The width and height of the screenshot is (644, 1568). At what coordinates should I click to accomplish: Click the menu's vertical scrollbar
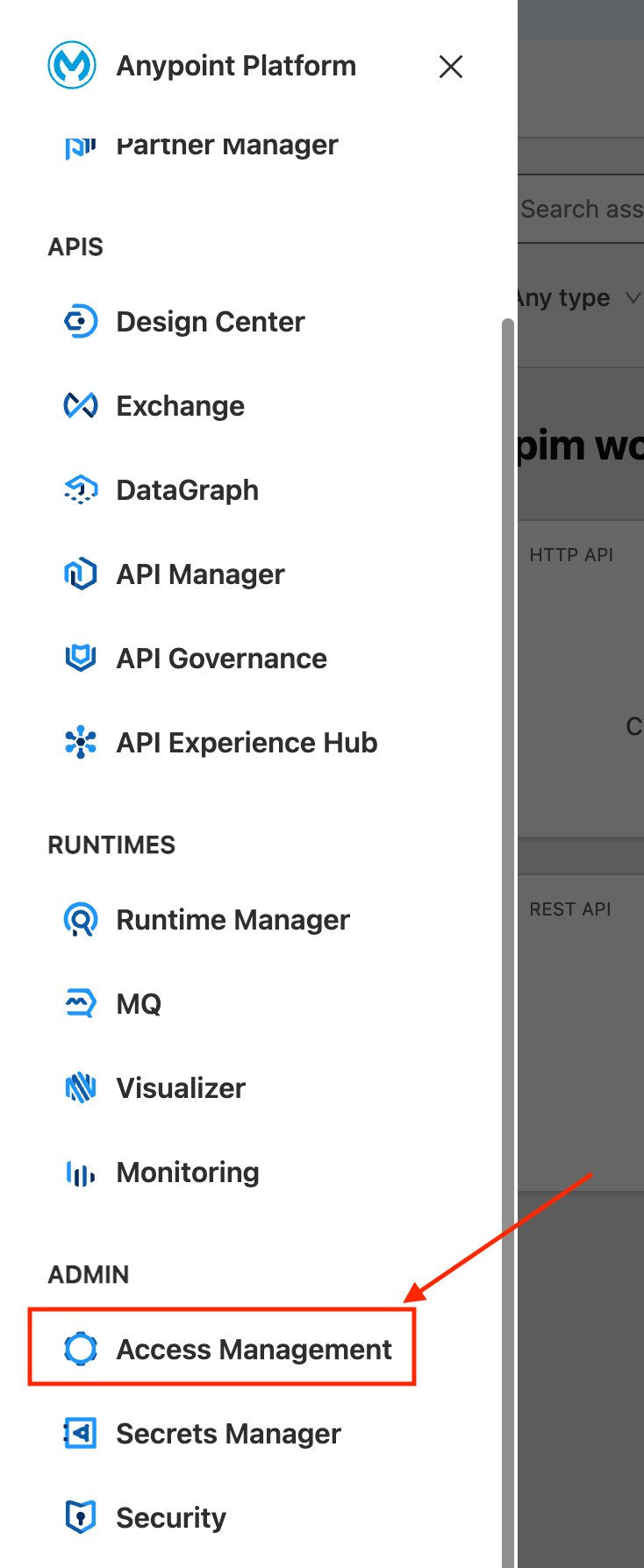[507, 877]
